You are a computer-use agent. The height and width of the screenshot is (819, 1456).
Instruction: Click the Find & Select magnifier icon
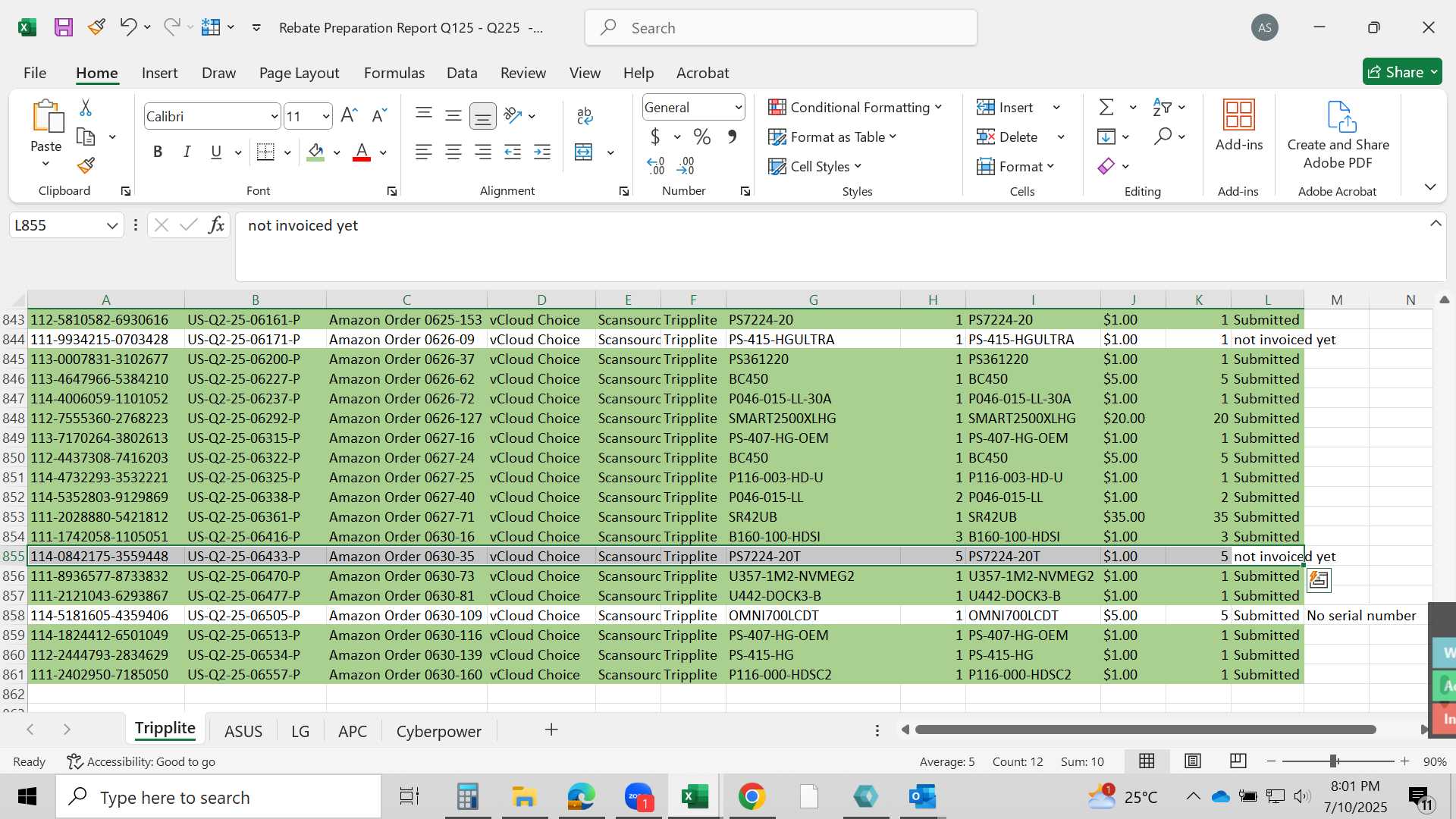click(x=1163, y=136)
